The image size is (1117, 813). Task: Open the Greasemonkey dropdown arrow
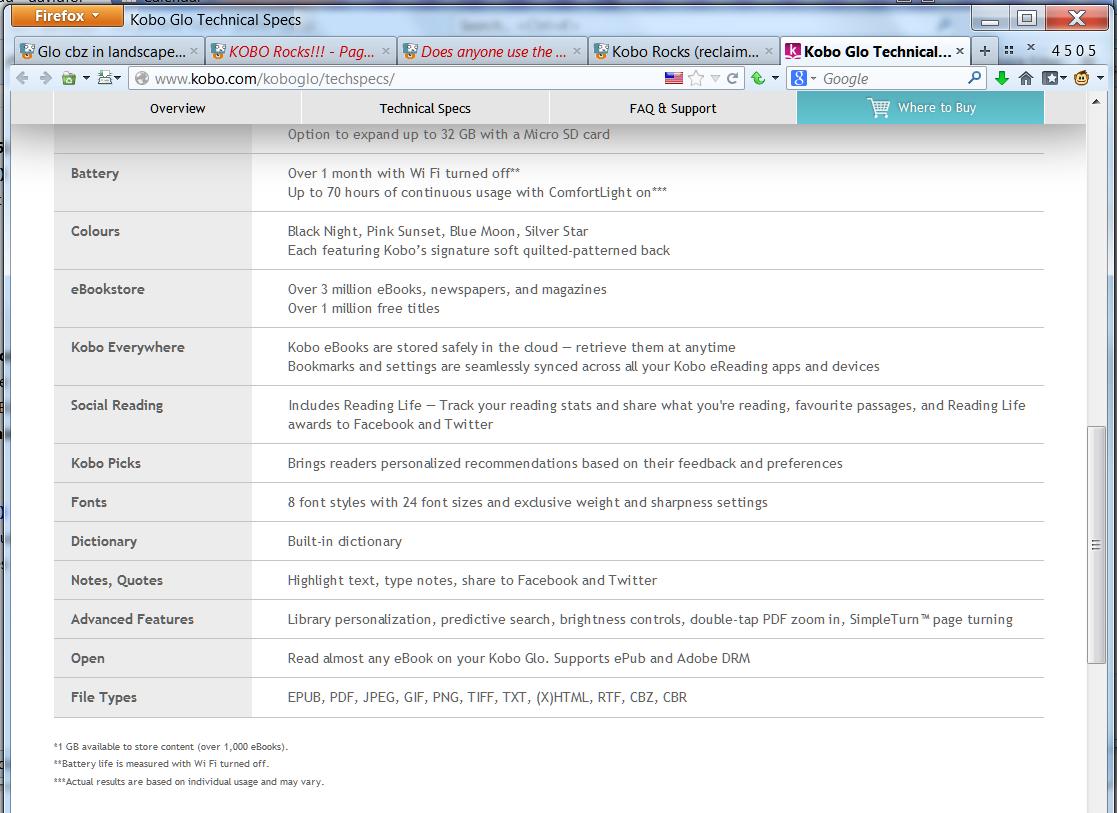1101,78
